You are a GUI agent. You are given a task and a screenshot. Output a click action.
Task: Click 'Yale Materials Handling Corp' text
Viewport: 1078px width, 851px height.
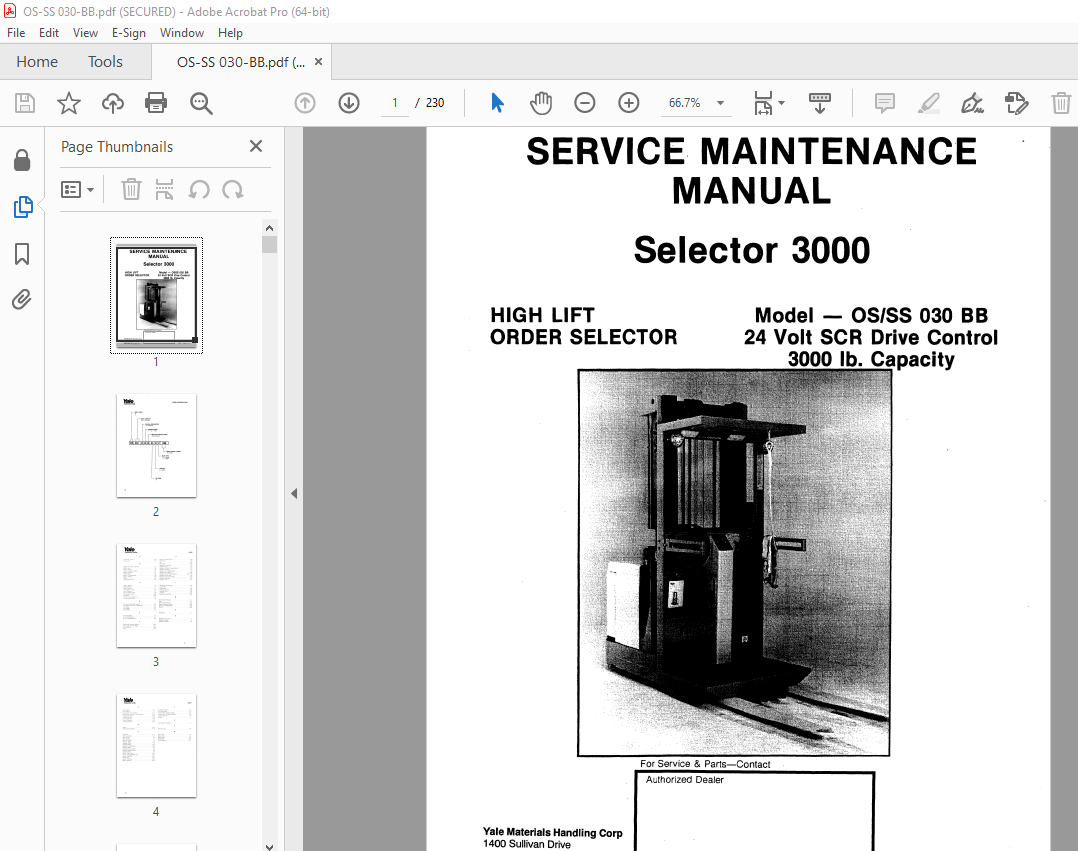pos(552,832)
